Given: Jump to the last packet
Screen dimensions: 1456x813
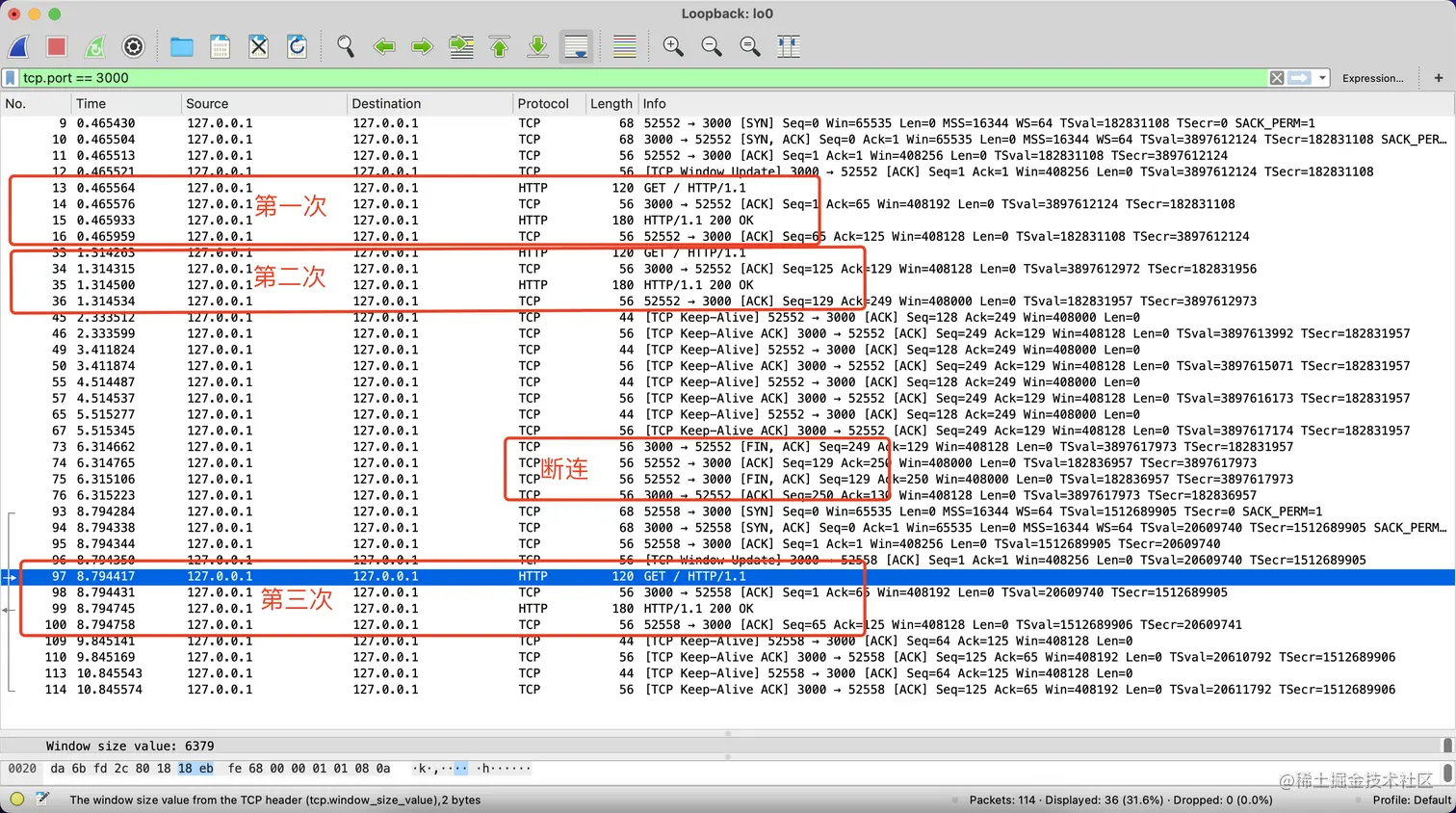Looking at the screenshot, I should coord(538,46).
